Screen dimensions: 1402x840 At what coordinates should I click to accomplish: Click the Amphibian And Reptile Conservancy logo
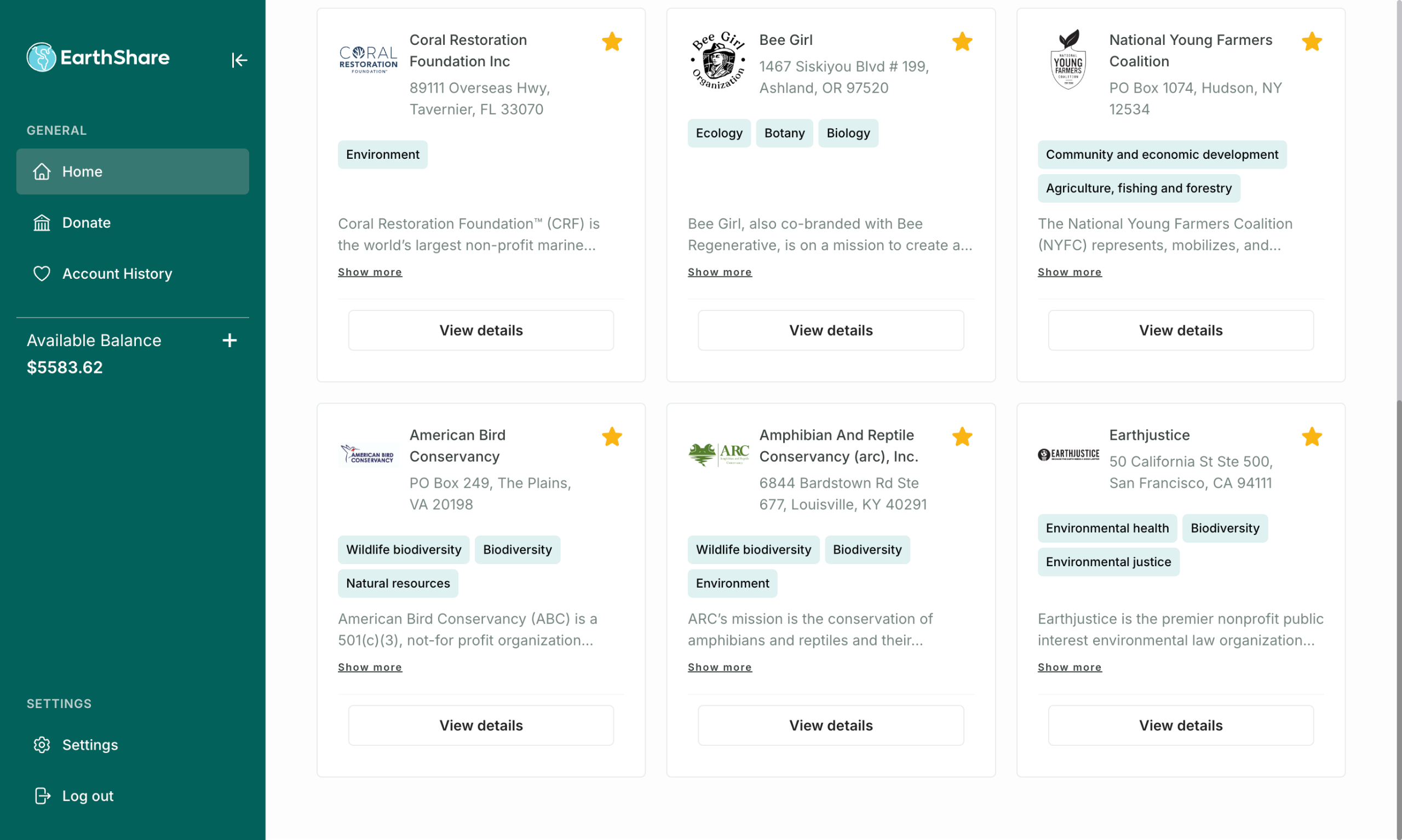tap(719, 454)
